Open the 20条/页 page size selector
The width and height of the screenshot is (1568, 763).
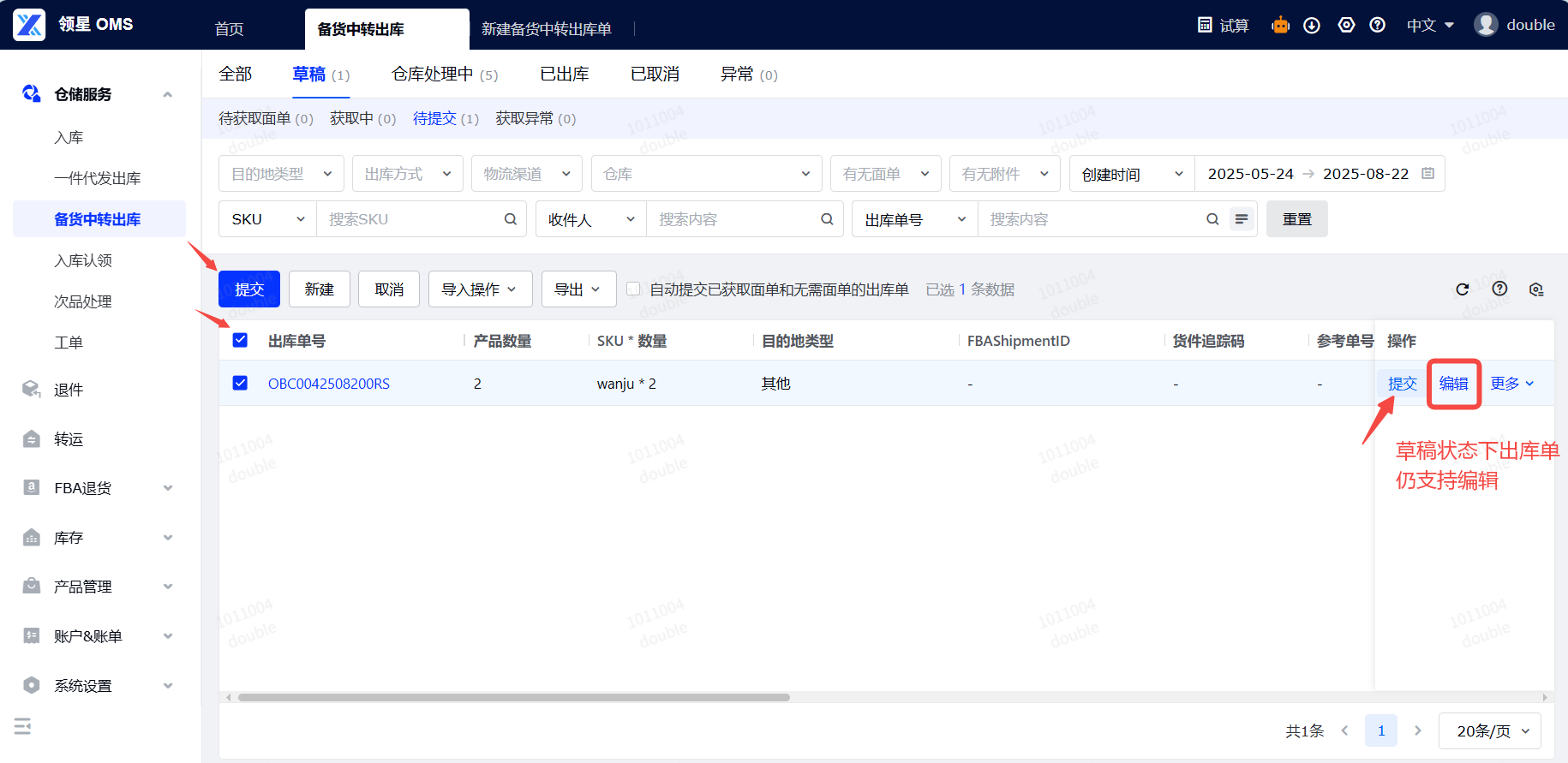1489,731
